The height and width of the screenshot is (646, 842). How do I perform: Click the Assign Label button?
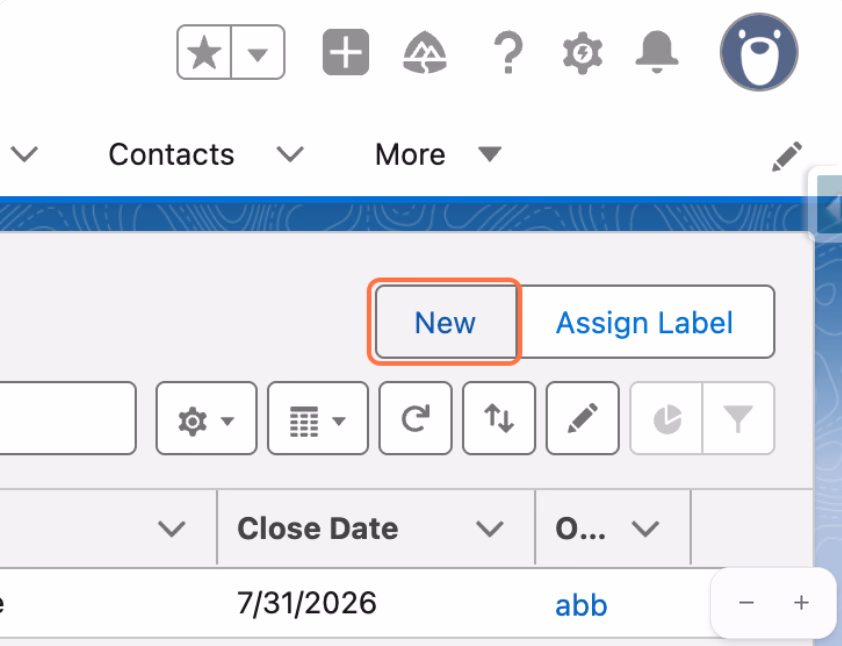tap(645, 322)
